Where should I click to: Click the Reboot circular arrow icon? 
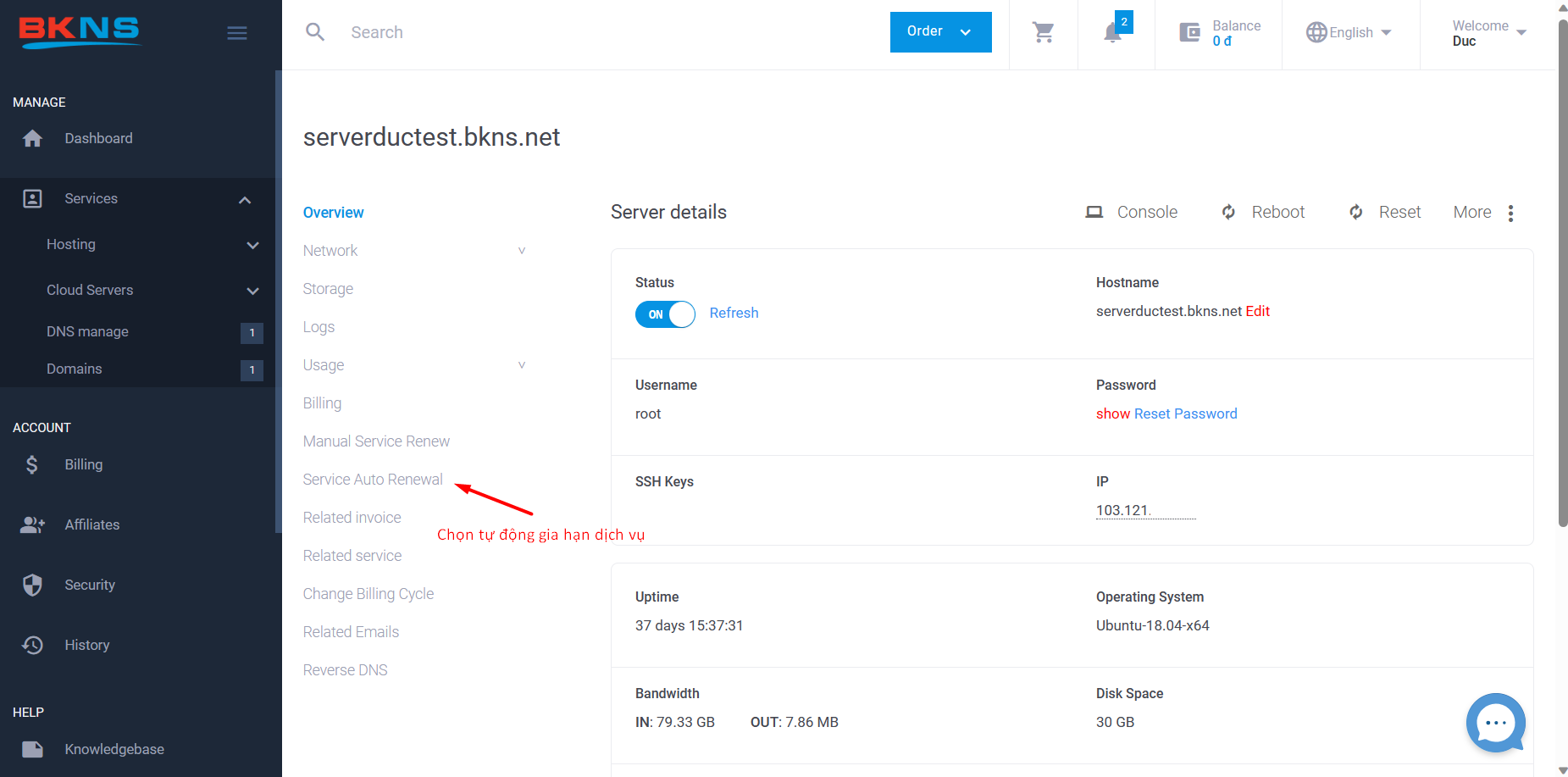[x=1228, y=212]
